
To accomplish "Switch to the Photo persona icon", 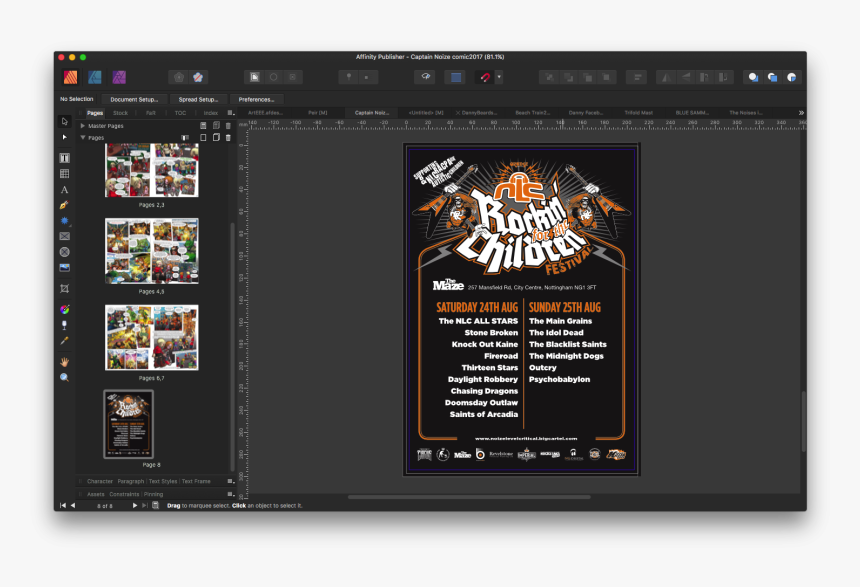I will (119, 77).
